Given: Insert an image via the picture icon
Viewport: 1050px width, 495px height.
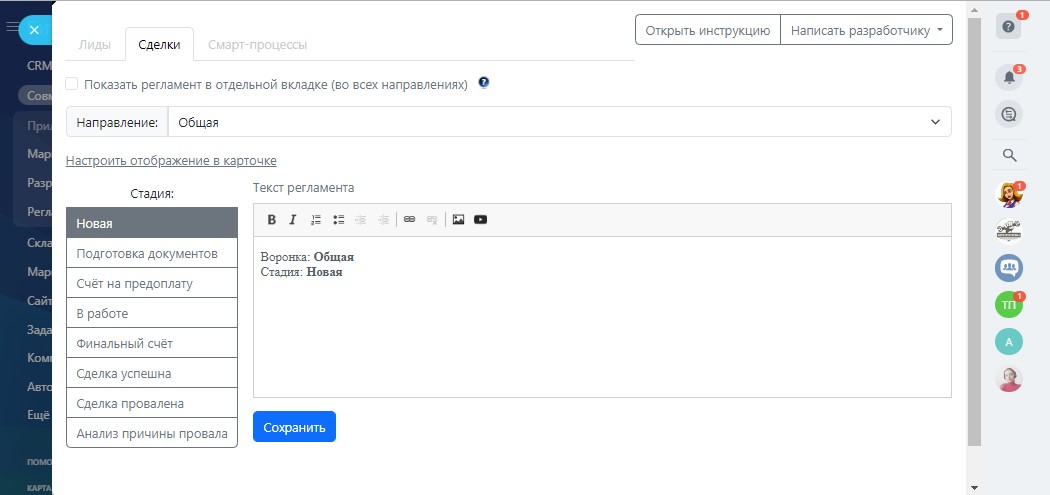Looking at the screenshot, I should tap(458, 220).
